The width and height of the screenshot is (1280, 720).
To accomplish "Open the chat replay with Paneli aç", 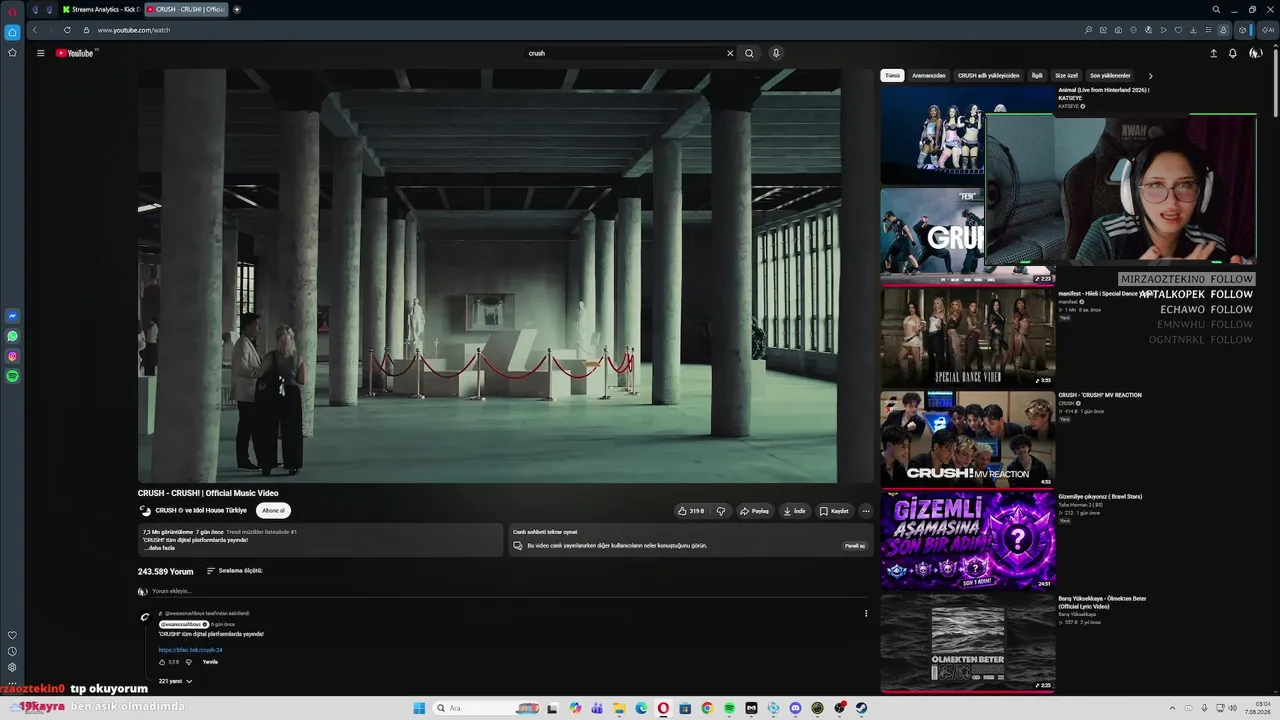I will point(855,546).
